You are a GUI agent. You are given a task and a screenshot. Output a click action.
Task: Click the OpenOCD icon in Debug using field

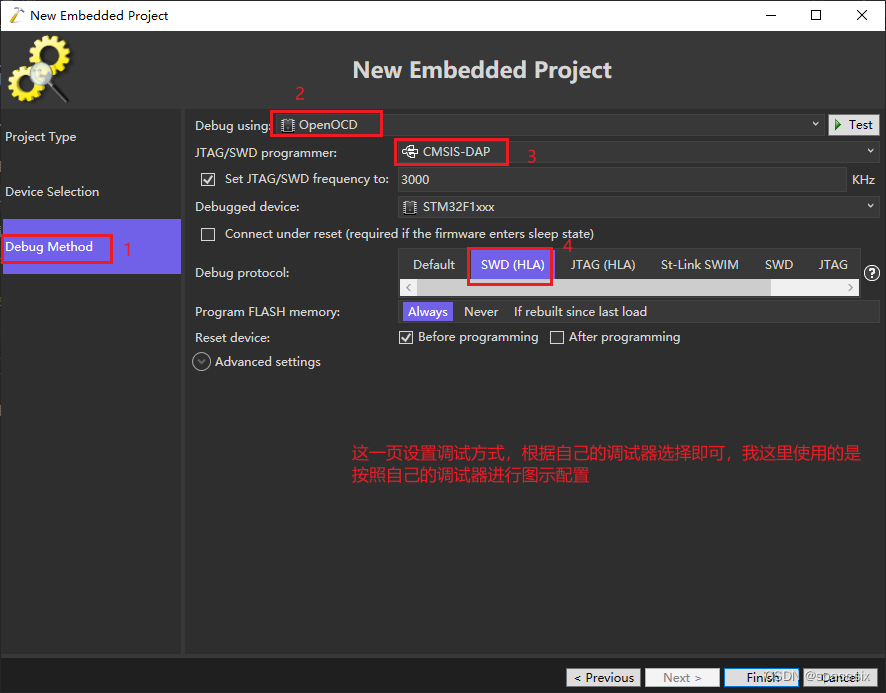coord(287,125)
